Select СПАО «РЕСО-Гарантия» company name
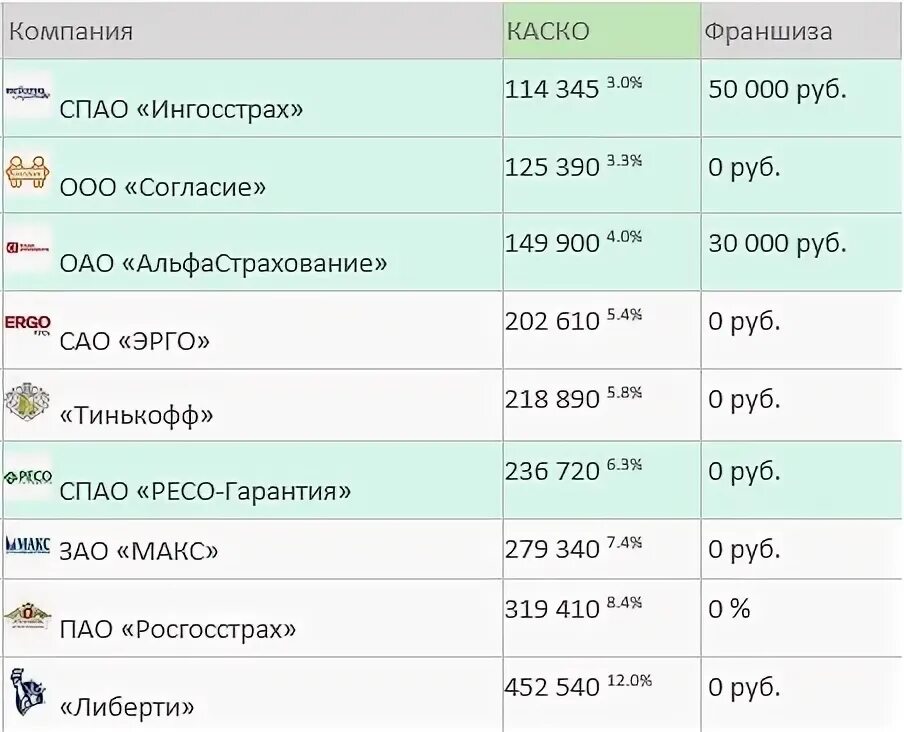The image size is (904, 732). (x=205, y=492)
